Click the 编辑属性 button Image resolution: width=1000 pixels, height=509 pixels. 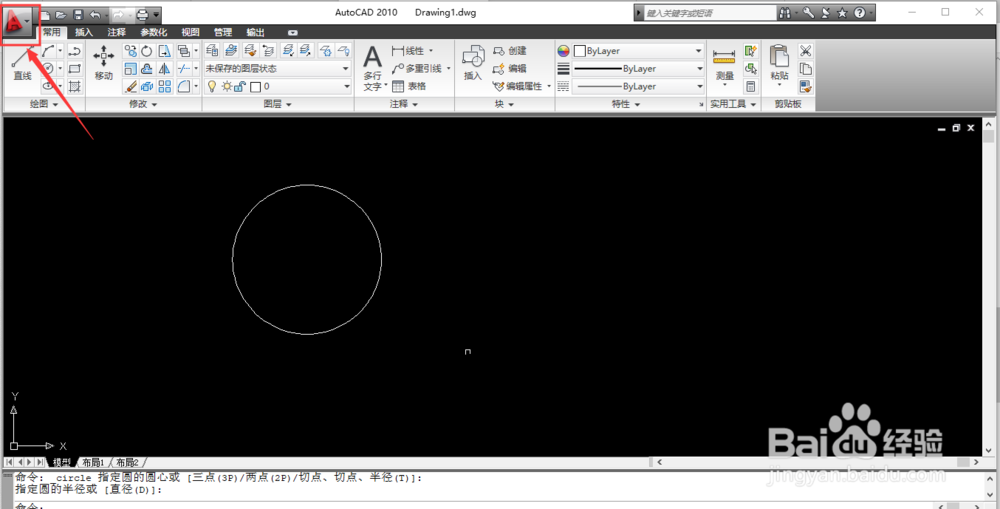[x=520, y=86]
